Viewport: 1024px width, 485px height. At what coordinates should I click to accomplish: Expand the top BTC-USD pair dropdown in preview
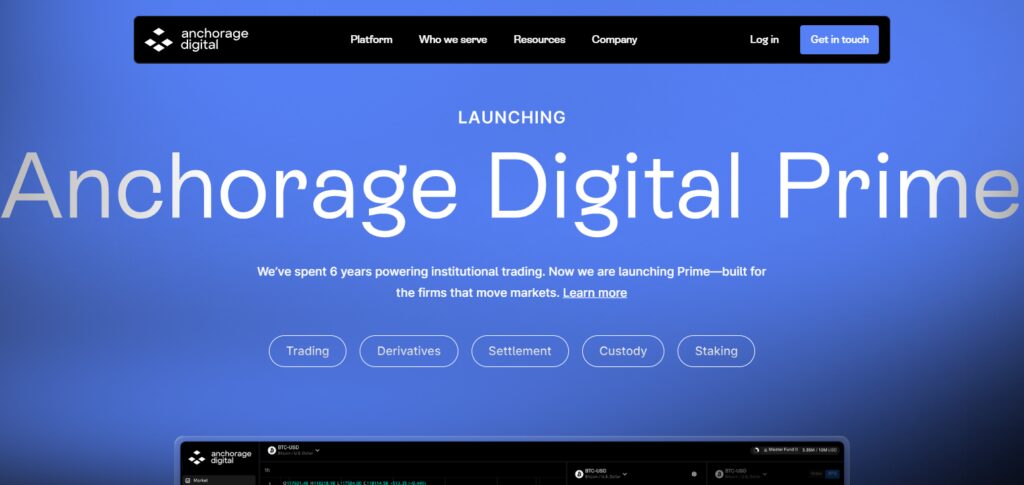coord(317,450)
